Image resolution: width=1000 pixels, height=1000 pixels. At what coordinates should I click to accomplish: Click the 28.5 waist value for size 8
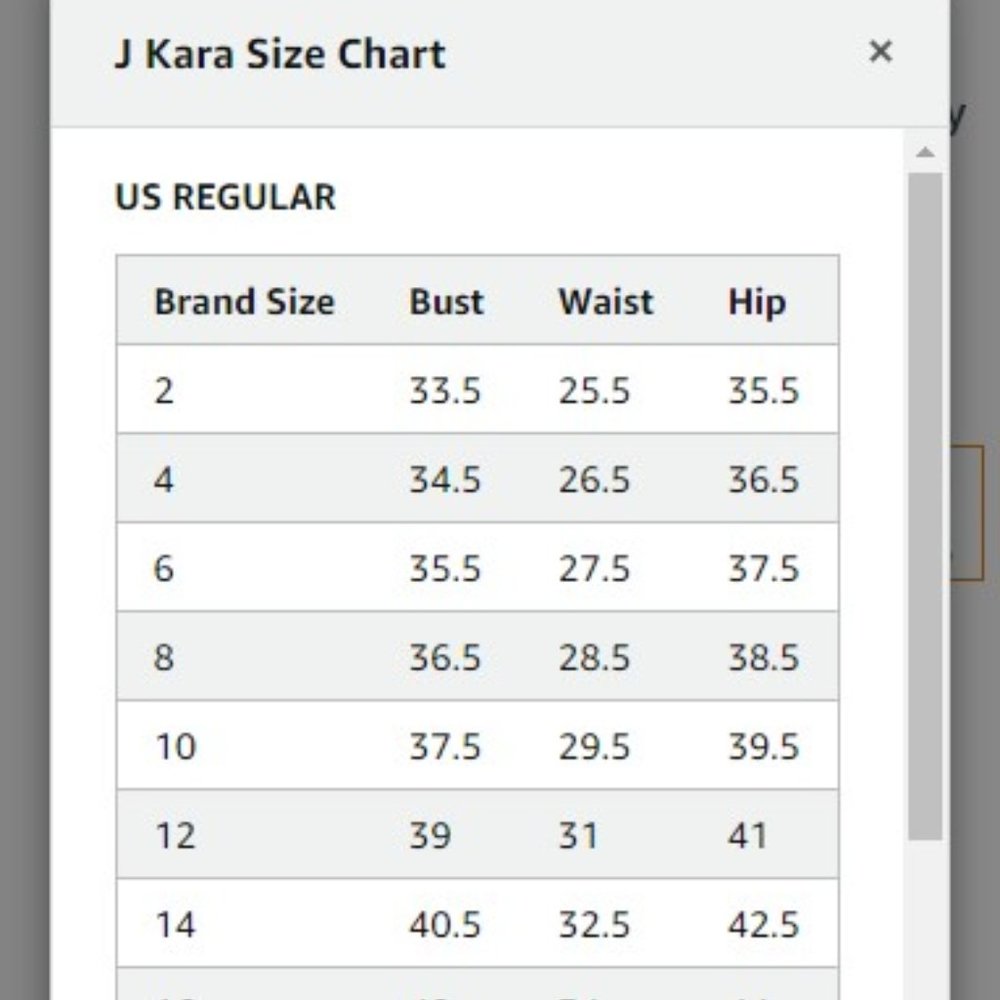594,658
